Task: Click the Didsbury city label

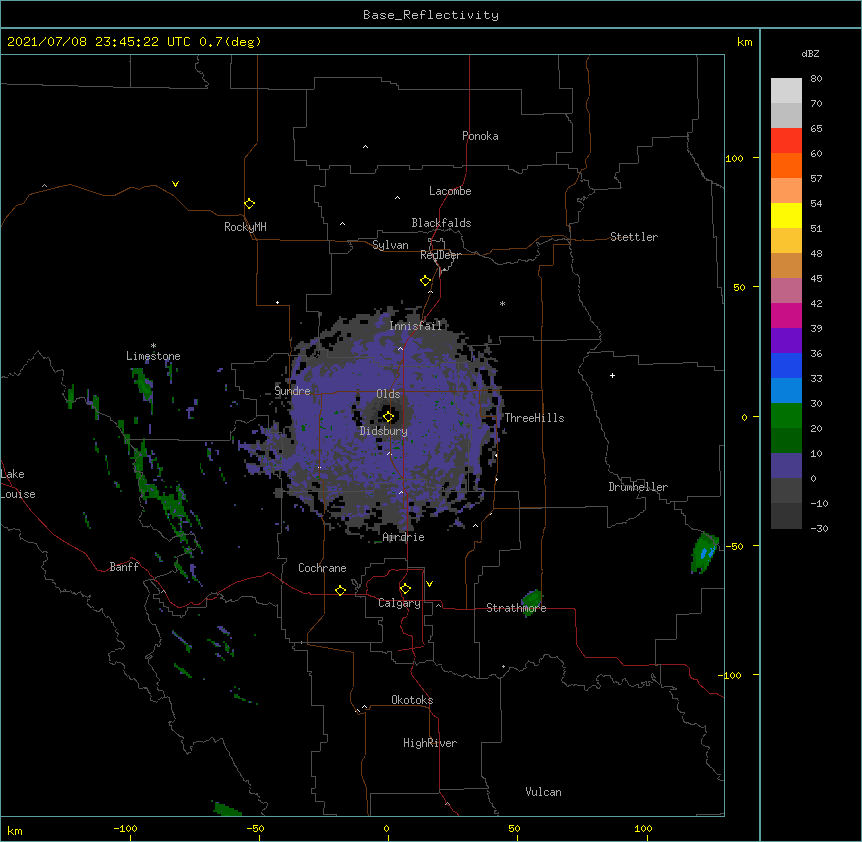Action: pyautogui.click(x=384, y=431)
